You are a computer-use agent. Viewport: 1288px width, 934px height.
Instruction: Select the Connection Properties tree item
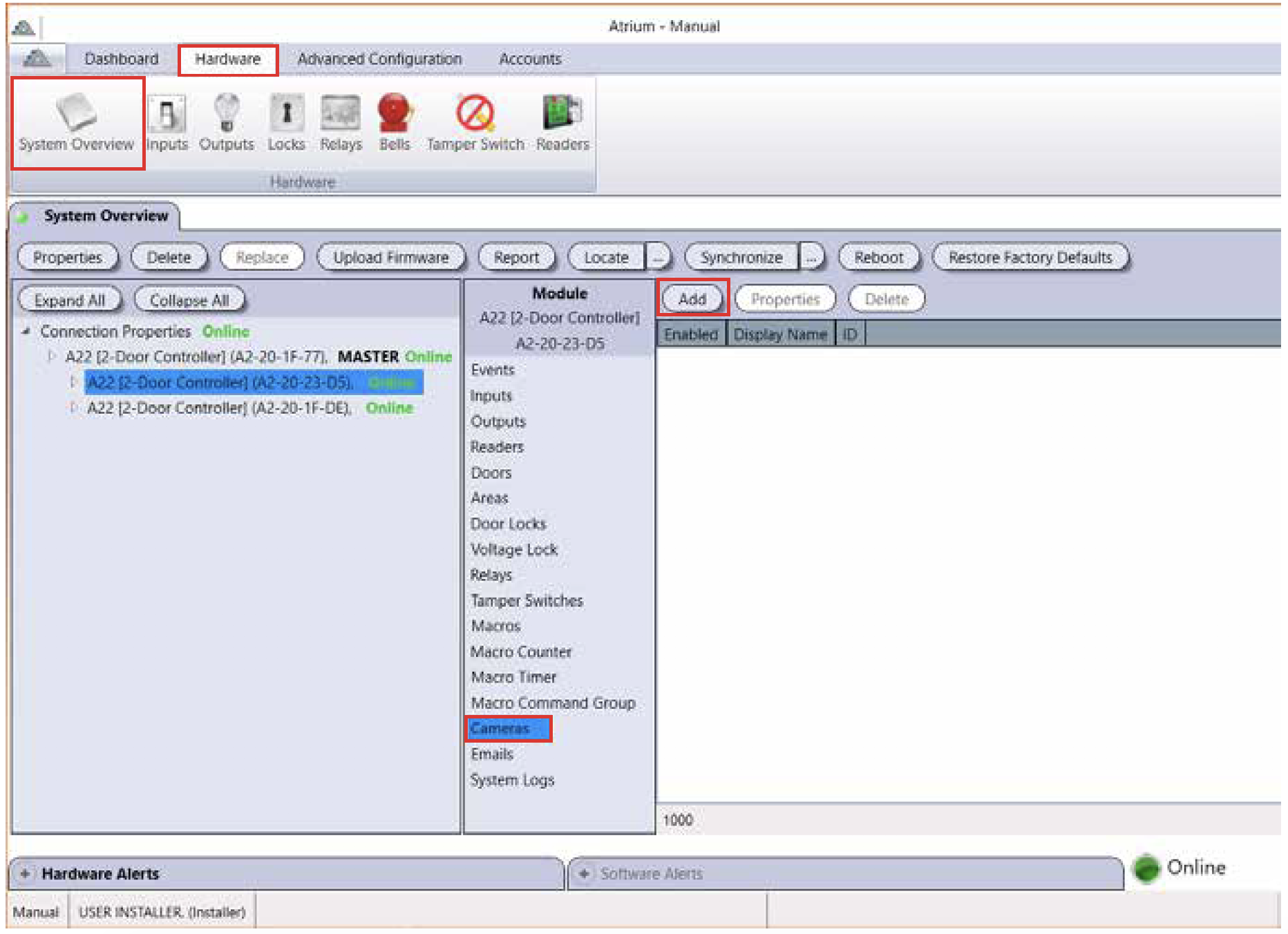(x=115, y=332)
